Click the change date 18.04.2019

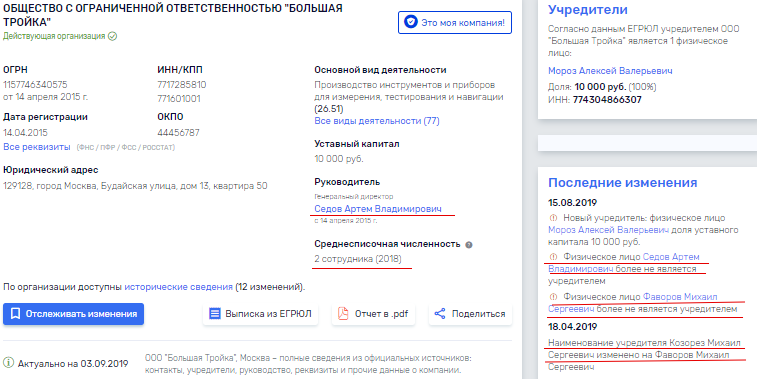(573, 327)
